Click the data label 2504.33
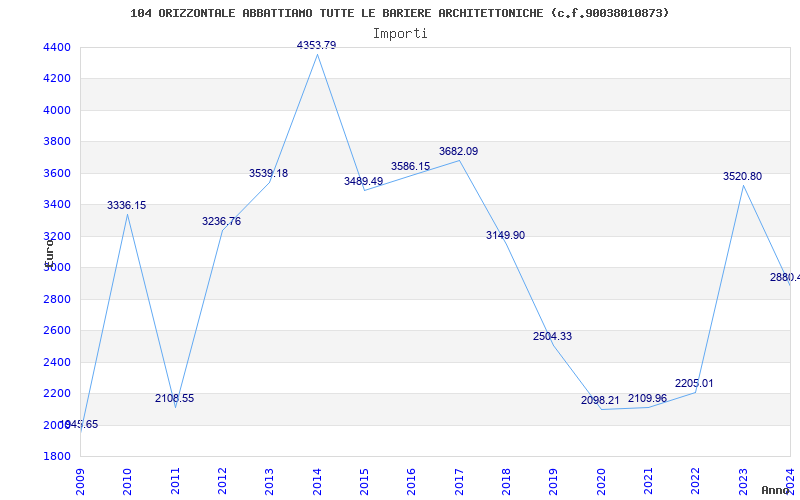The image size is (800, 500). [553, 336]
